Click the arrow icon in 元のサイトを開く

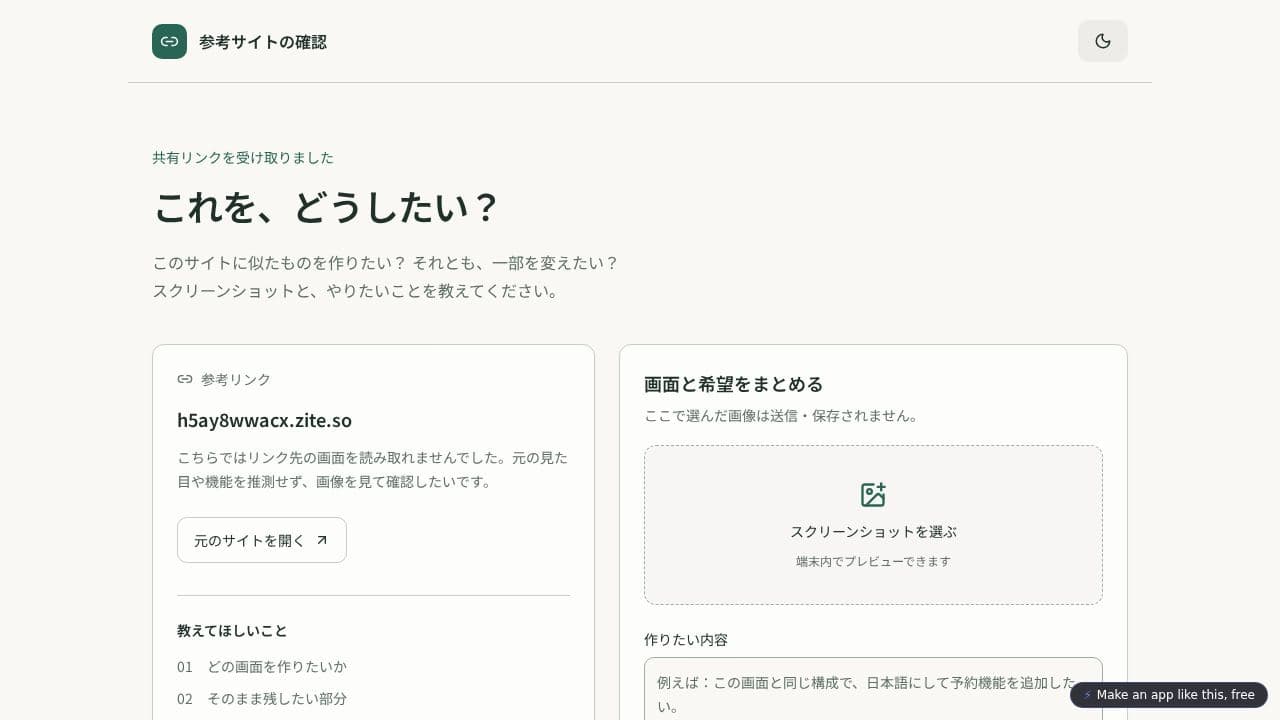point(322,540)
